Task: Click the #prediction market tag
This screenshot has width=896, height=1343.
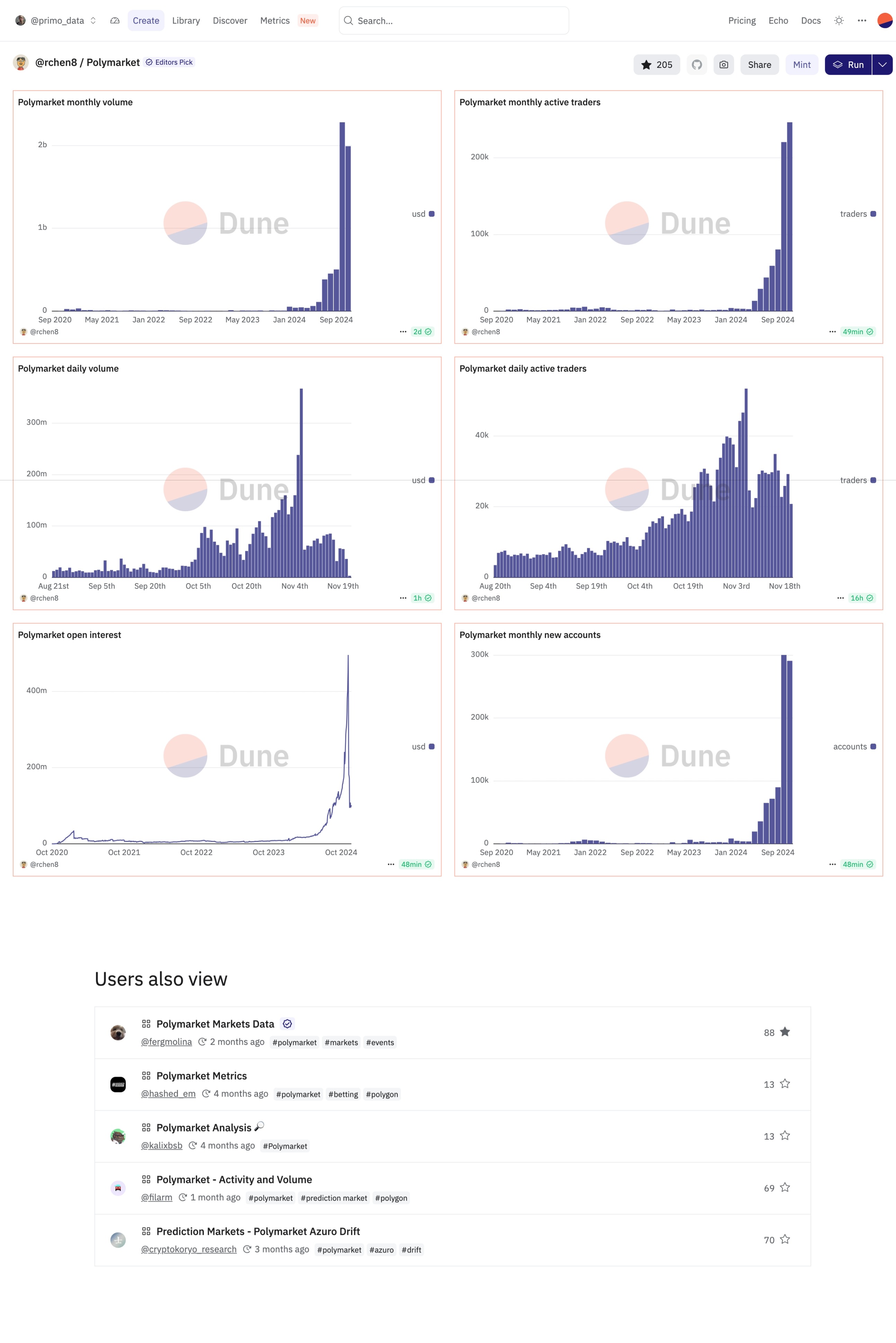Action: [334, 1198]
